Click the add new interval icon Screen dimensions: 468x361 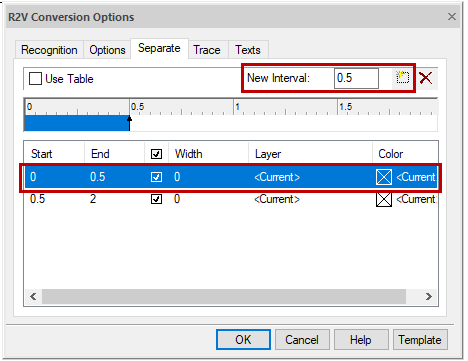[x=402, y=78]
